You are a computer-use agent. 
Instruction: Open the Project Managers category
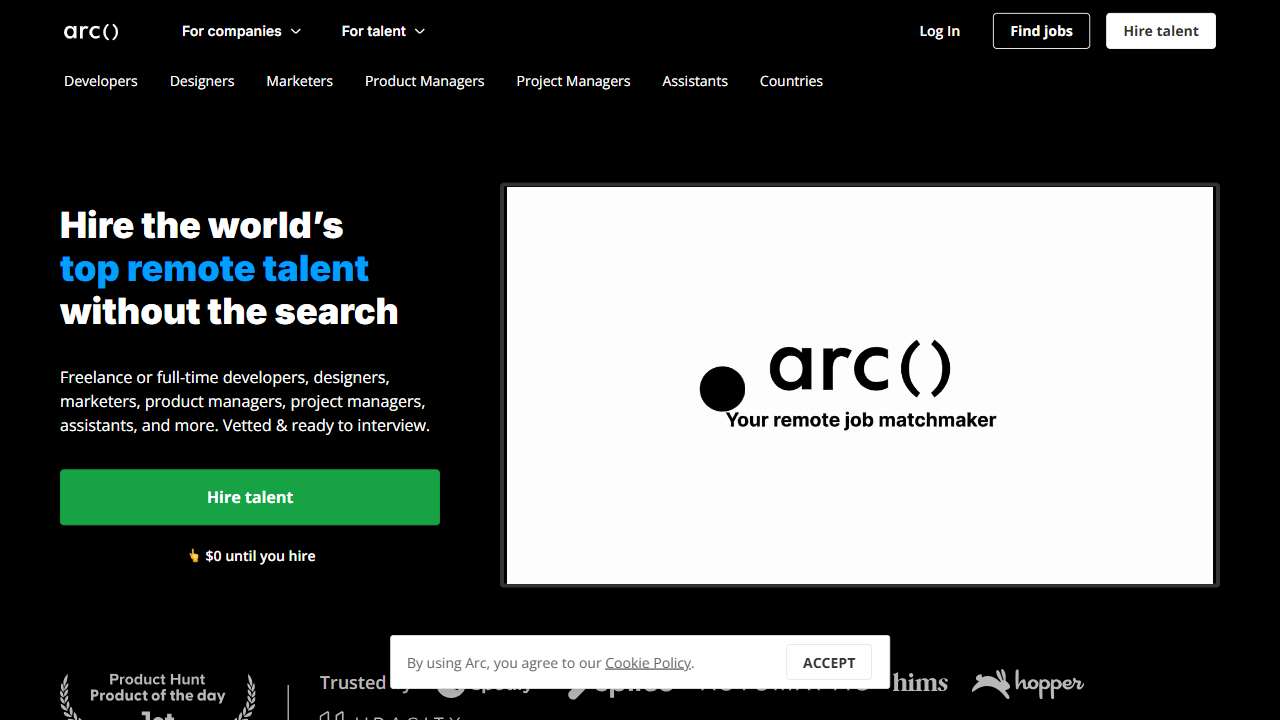(x=573, y=81)
